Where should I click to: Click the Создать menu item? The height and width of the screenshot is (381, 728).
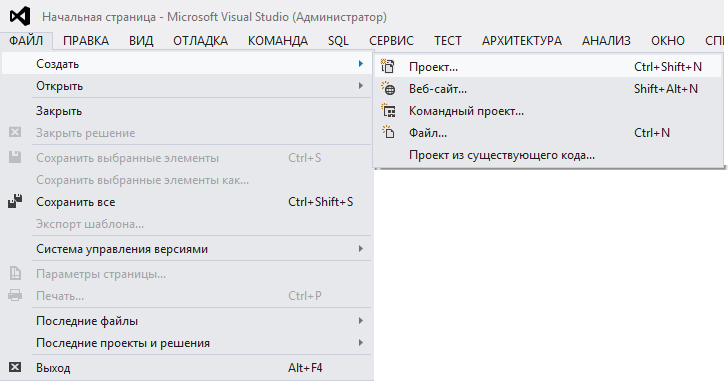pos(187,64)
